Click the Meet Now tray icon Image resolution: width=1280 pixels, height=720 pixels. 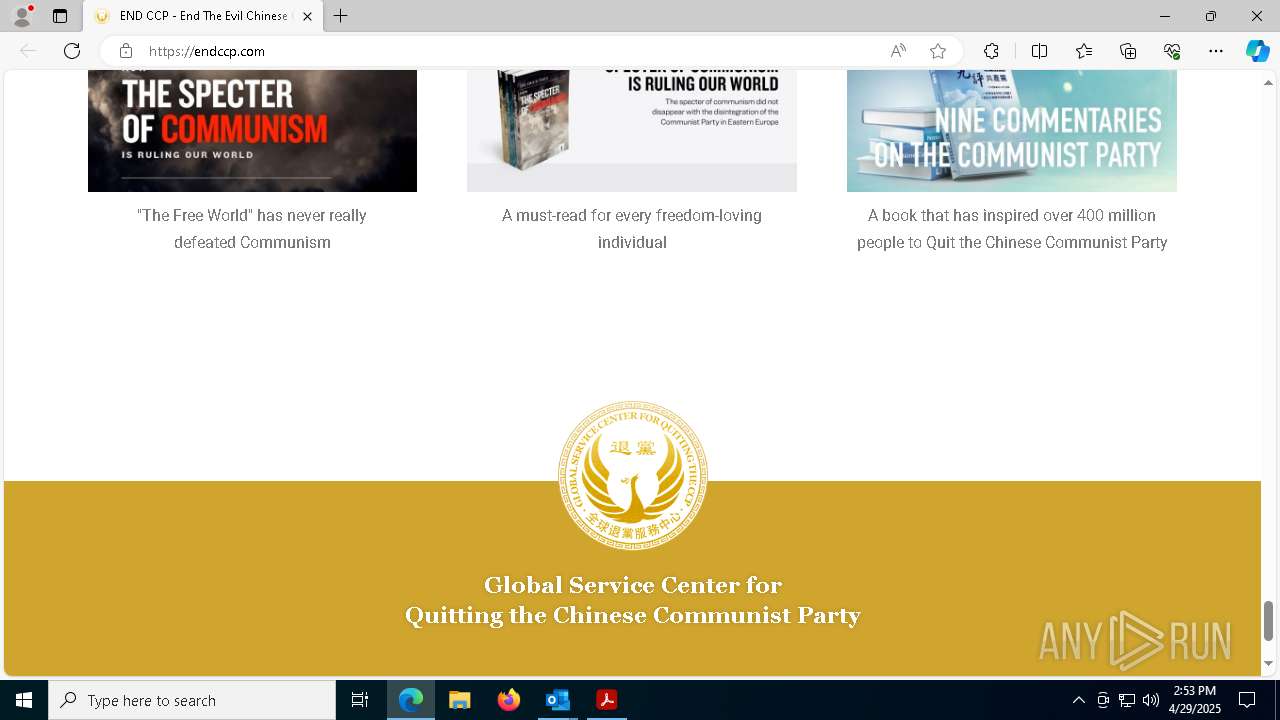click(1103, 700)
